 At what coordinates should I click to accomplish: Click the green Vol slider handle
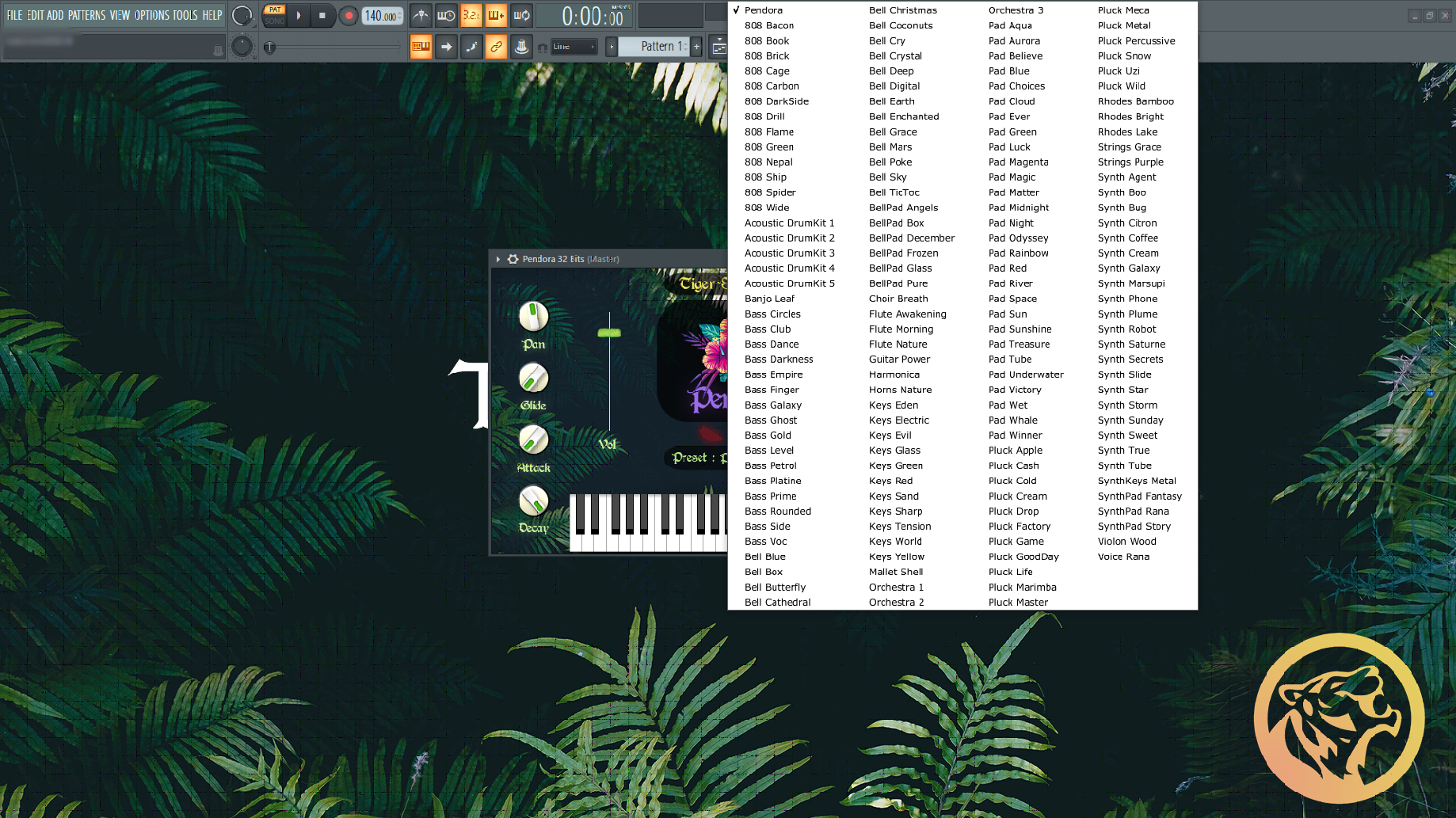[x=609, y=333]
